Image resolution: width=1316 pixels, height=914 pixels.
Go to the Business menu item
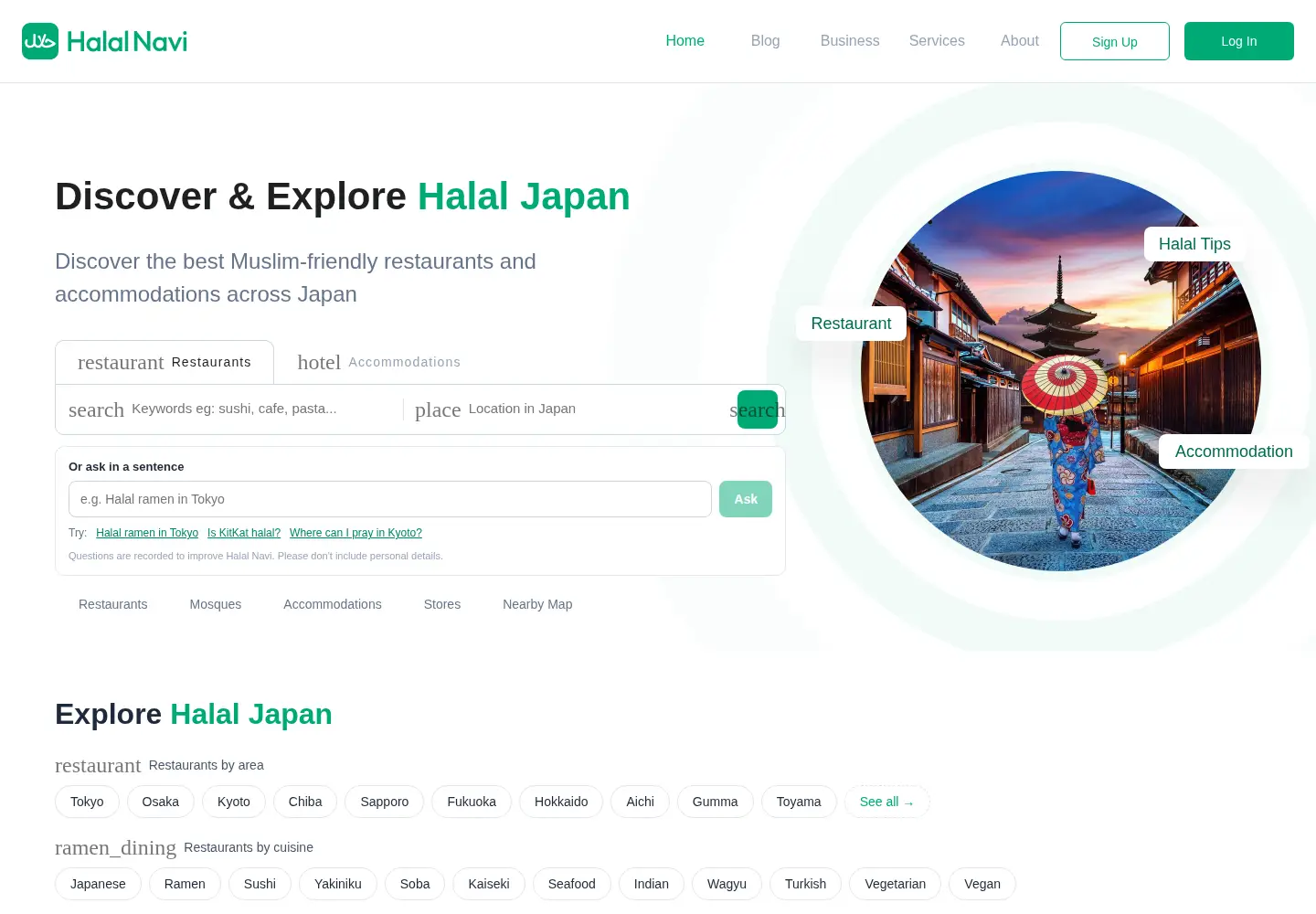pyautogui.click(x=850, y=41)
